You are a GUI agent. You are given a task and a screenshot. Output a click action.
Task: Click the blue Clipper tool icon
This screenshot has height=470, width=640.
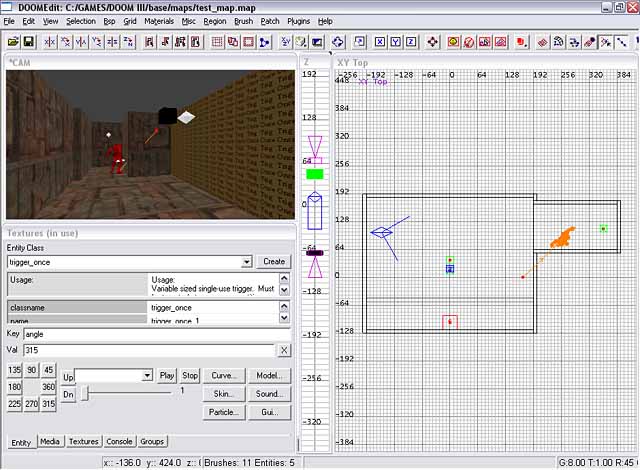(264, 42)
